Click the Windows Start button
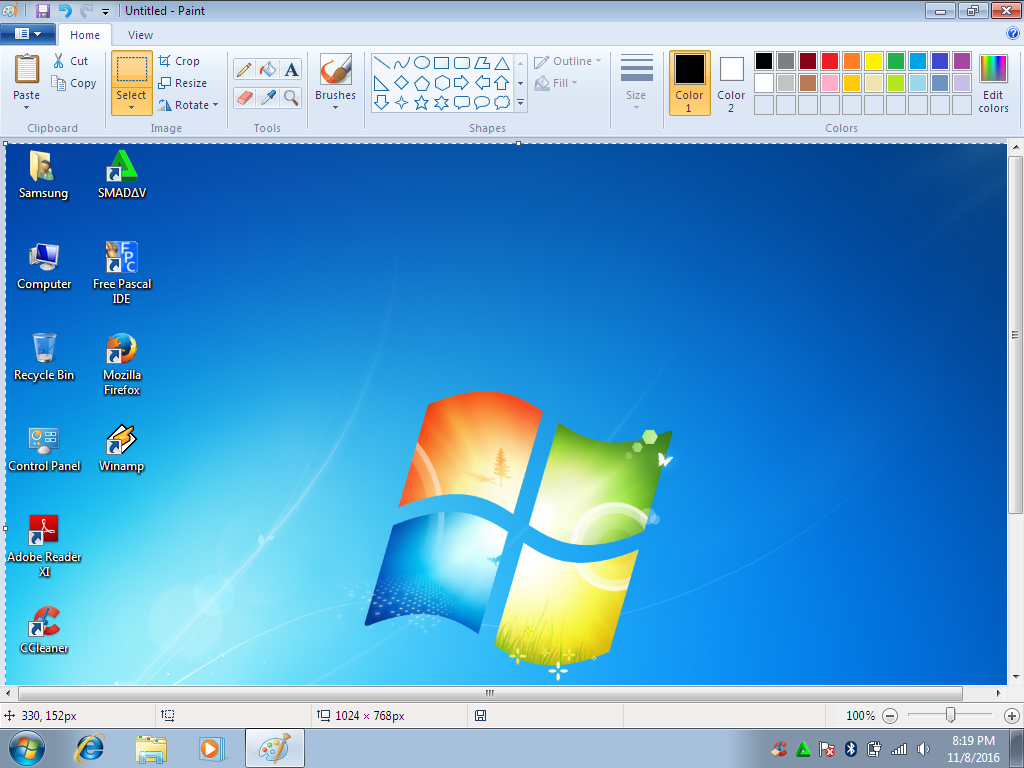The height and width of the screenshot is (768, 1024). coord(26,748)
